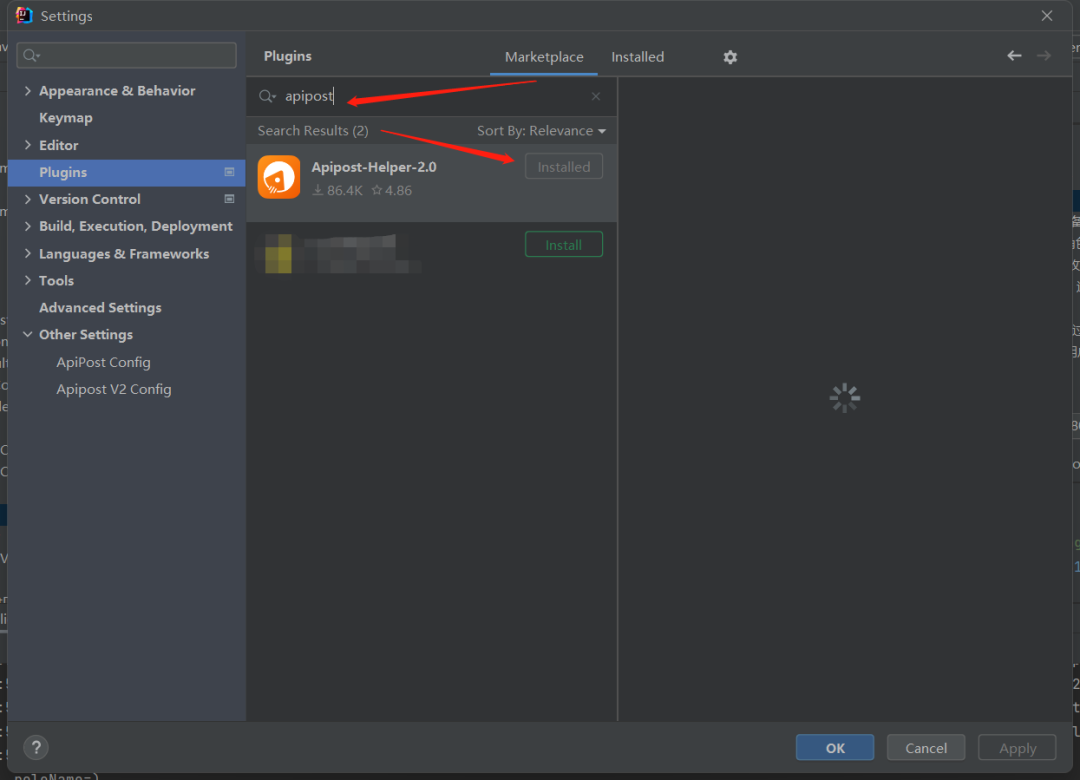
Task: Open ApiPost Config settings
Action: [103, 362]
